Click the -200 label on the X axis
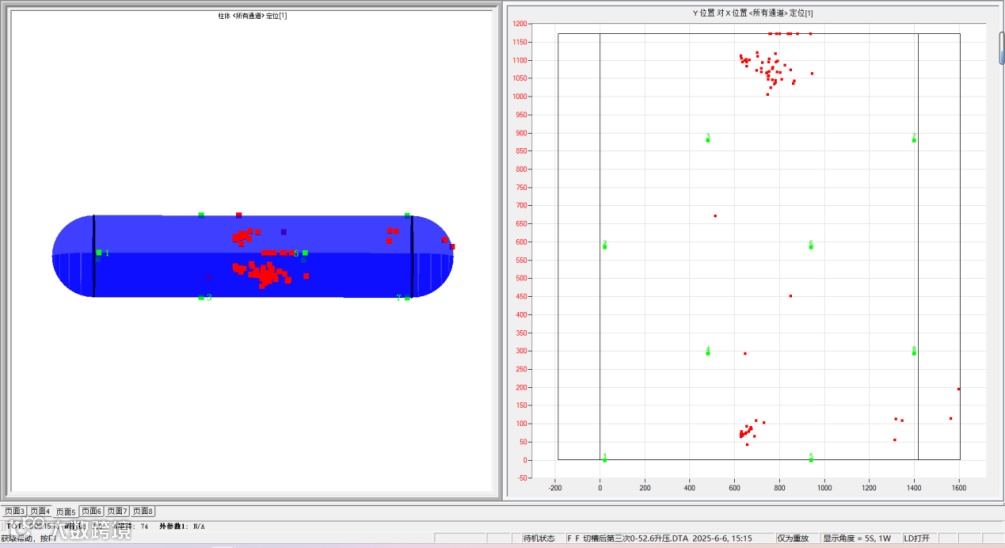Viewport: 1005px width, 548px height. (555, 488)
